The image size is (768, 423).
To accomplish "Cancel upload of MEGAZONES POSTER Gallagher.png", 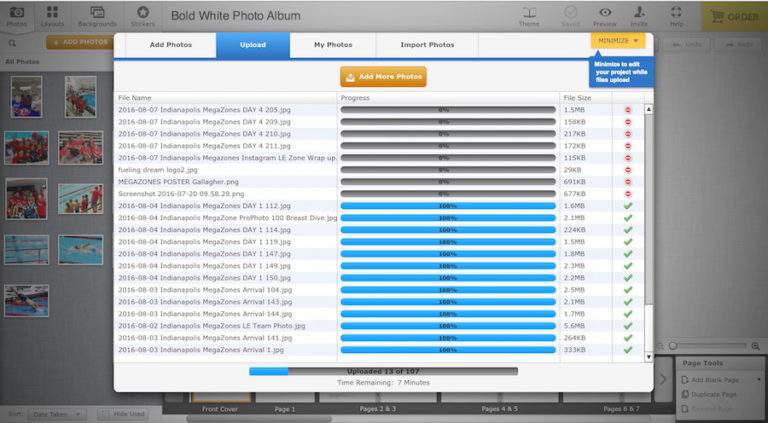I will [628, 182].
